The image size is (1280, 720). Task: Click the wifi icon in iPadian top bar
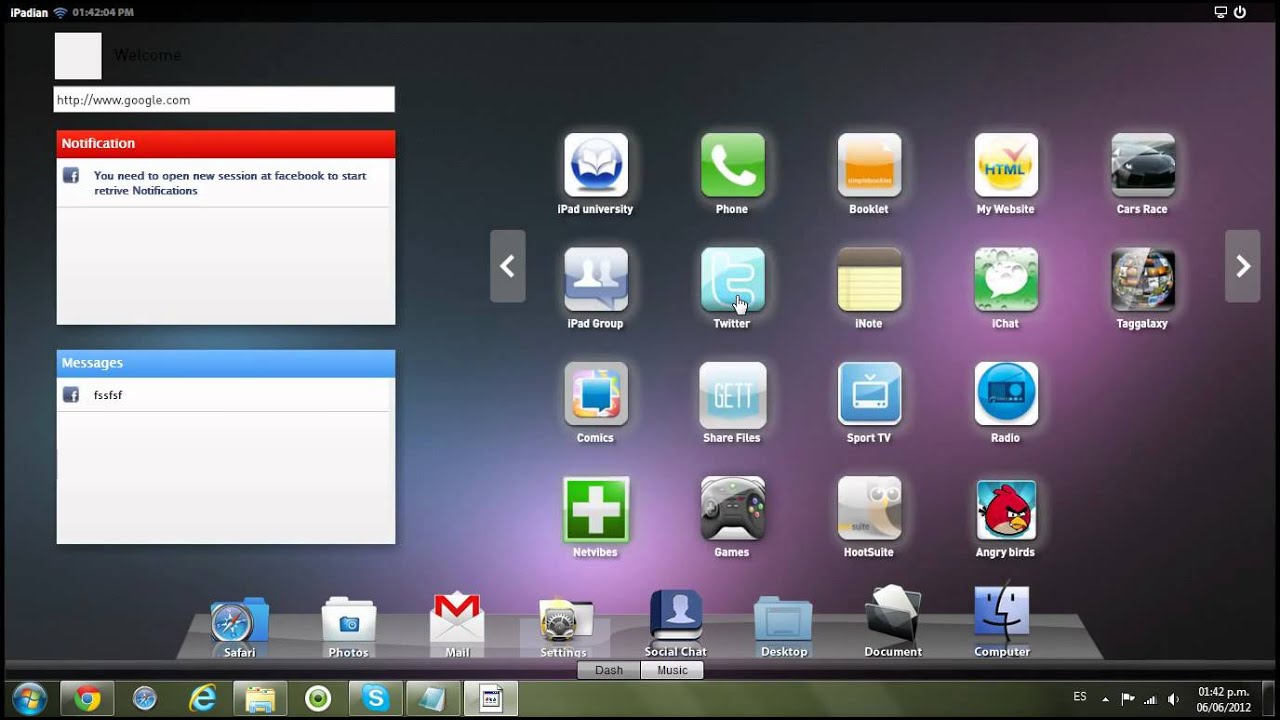click(x=60, y=12)
